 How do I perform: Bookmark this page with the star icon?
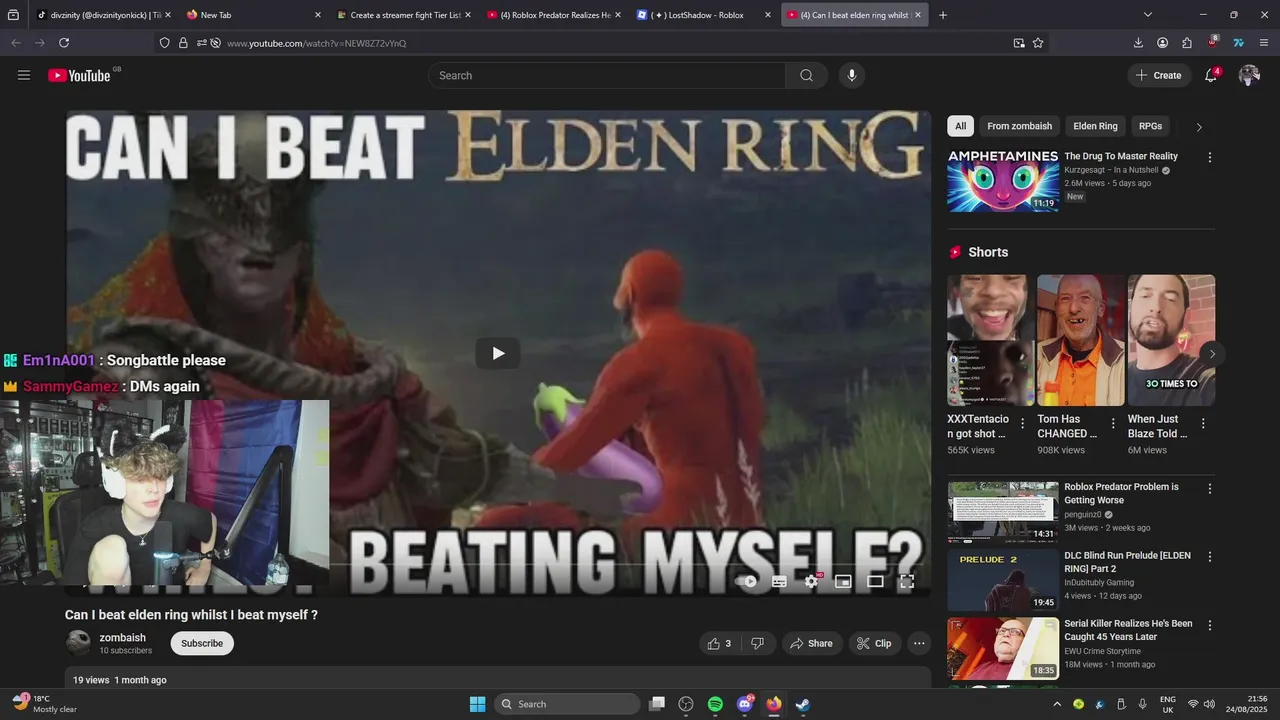tap(1038, 43)
